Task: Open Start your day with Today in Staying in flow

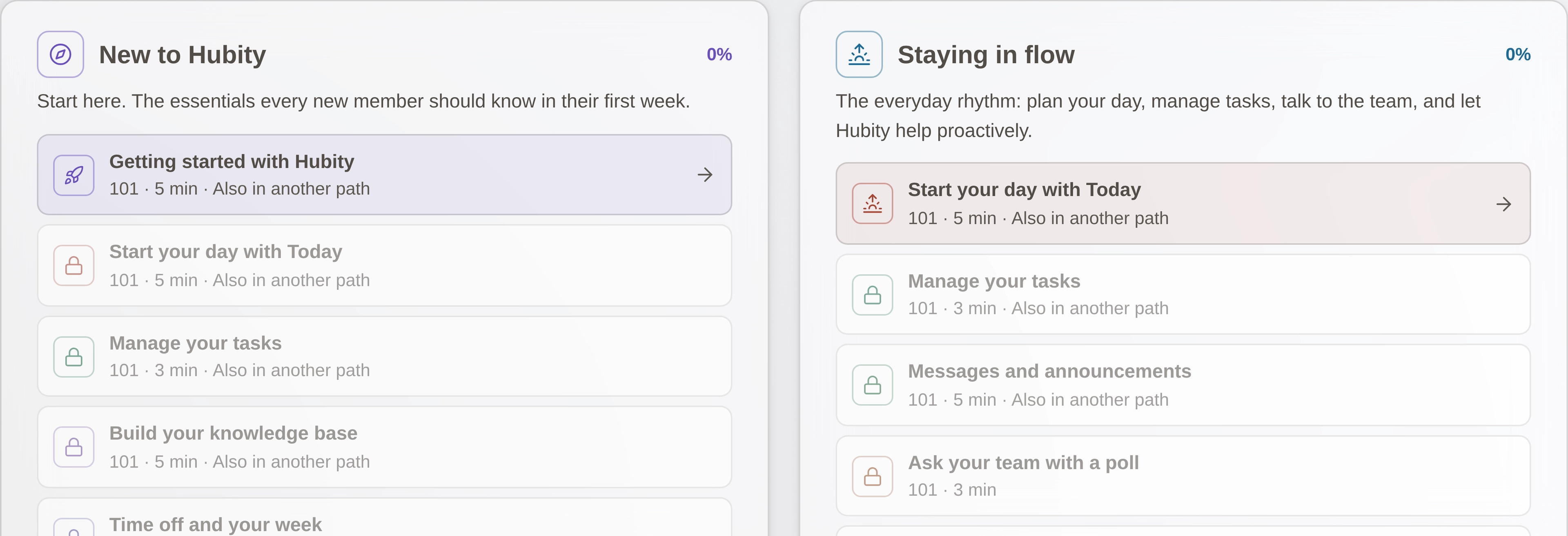Action: 1183,203
